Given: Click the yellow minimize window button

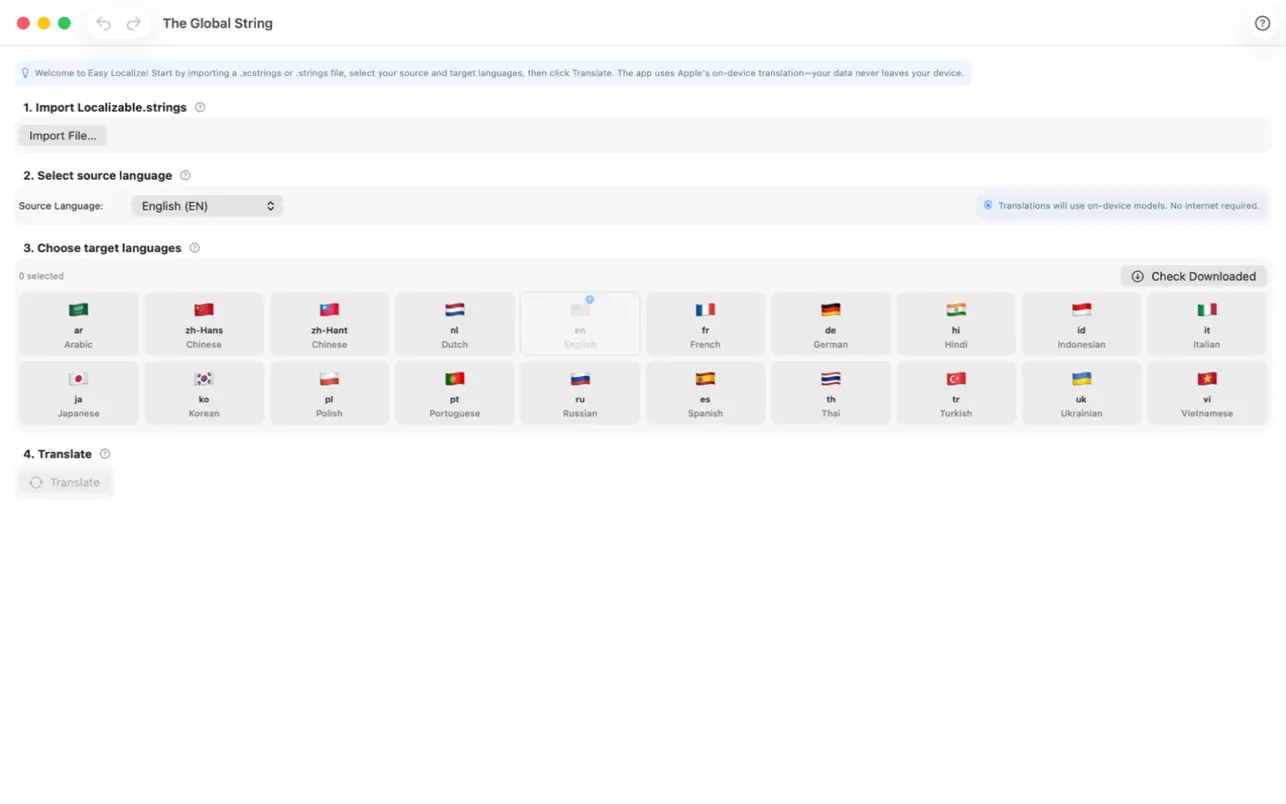Looking at the screenshot, I should [x=44, y=23].
